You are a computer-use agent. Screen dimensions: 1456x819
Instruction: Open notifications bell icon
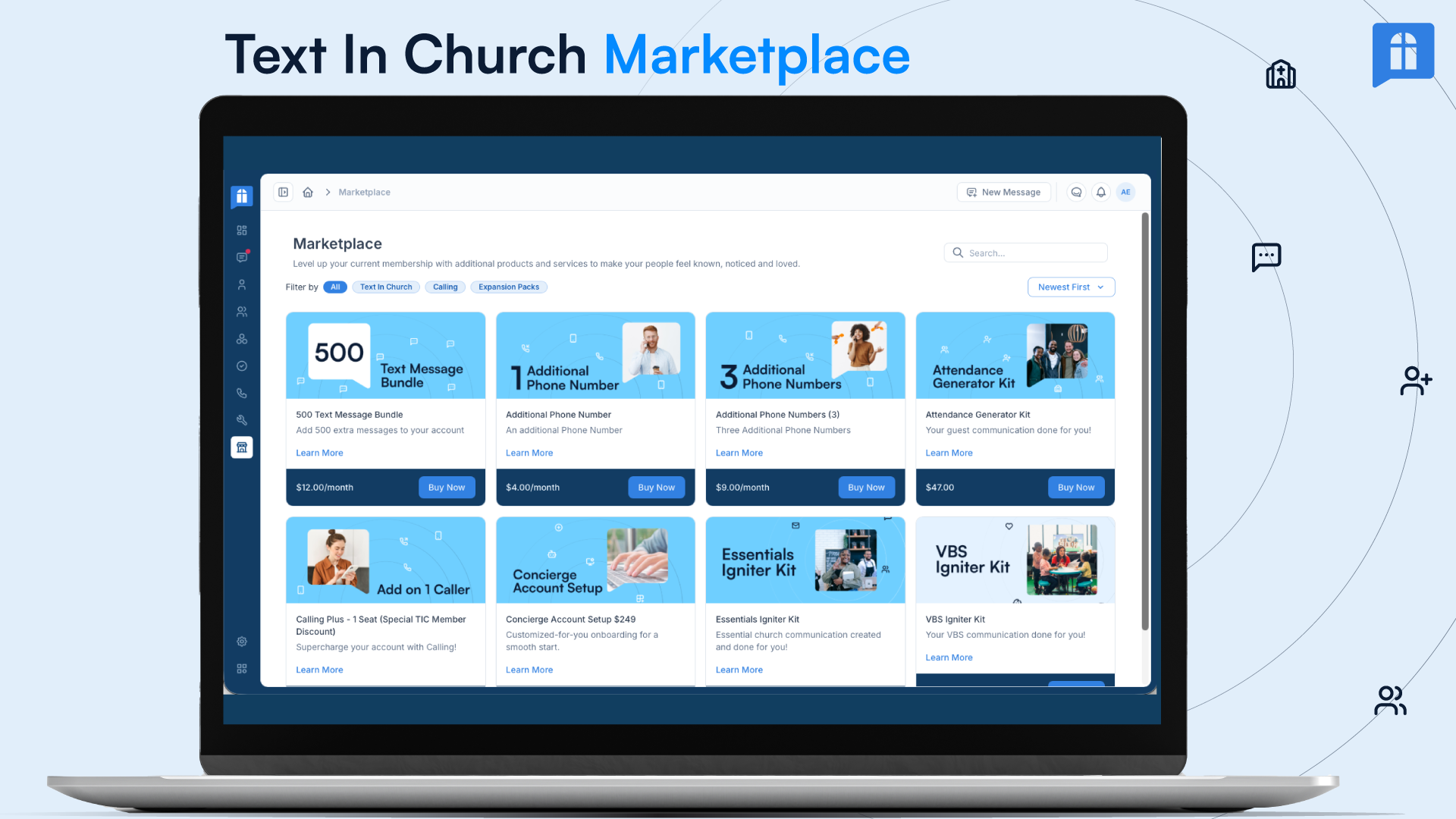pyautogui.click(x=1101, y=192)
